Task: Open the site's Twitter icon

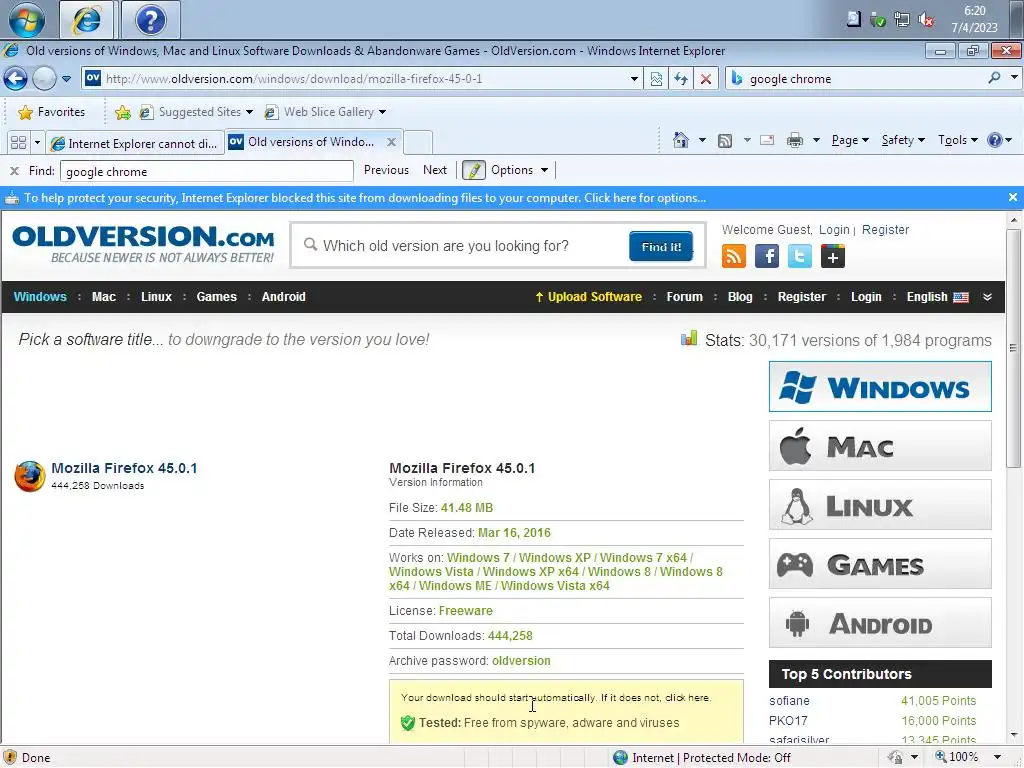Action: pyautogui.click(x=800, y=256)
